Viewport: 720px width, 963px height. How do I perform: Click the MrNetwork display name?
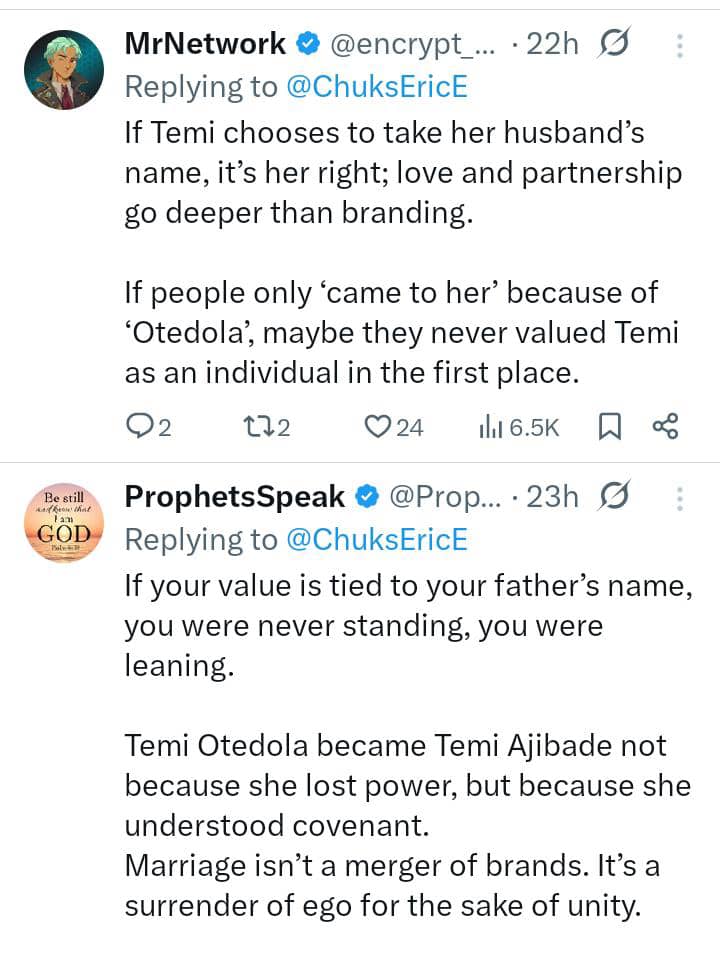tap(205, 44)
